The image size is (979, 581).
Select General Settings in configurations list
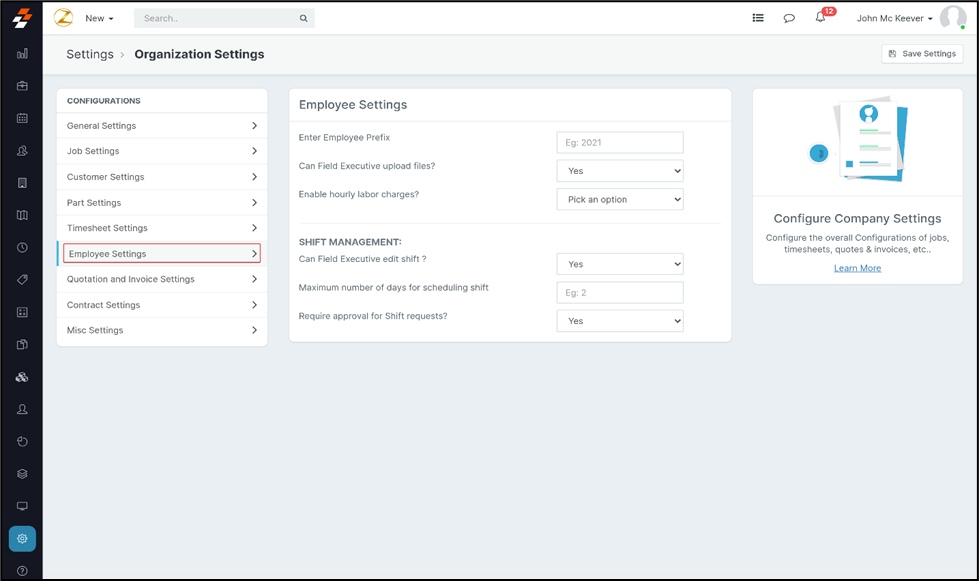pos(162,126)
